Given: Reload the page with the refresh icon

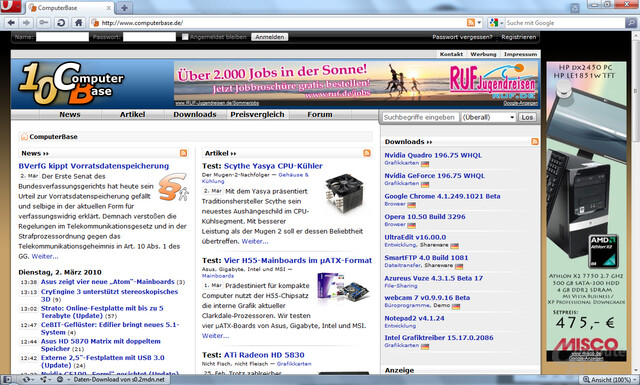Looking at the screenshot, I should (61, 23).
